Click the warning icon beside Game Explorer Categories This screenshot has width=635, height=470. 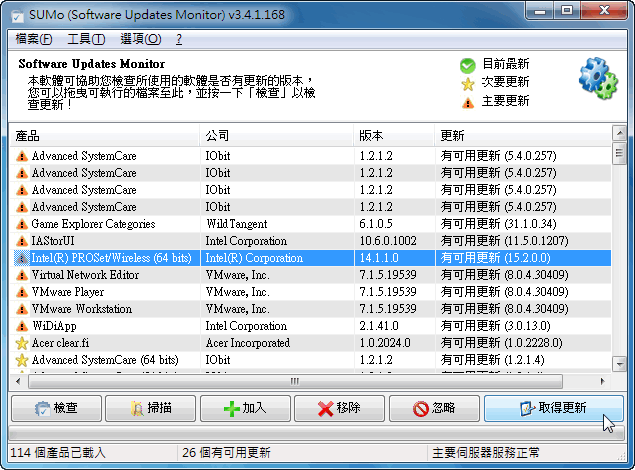click(22, 225)
